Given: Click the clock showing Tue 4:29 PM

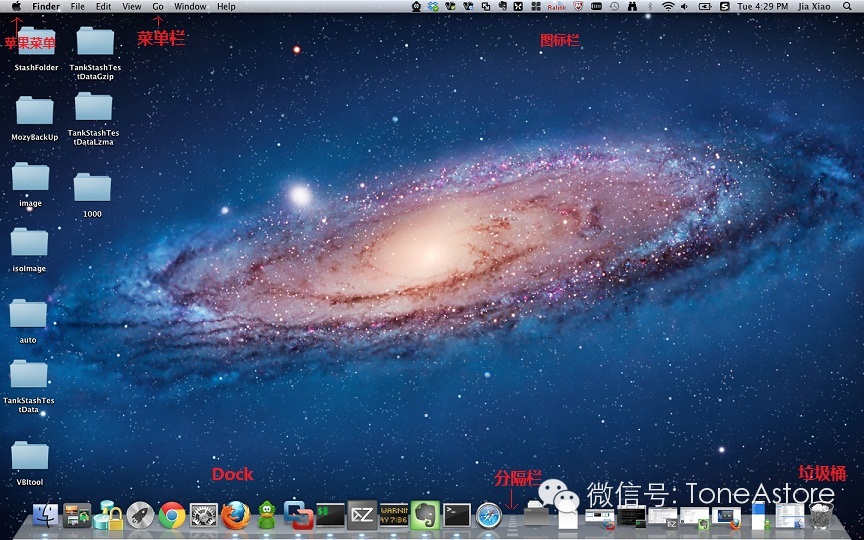Looking at the screenshot, I should pyautogui.click(x=762, y=6).
